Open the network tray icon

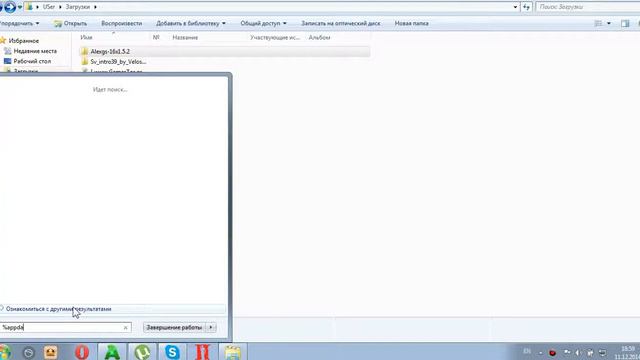(x=590, y=353)
